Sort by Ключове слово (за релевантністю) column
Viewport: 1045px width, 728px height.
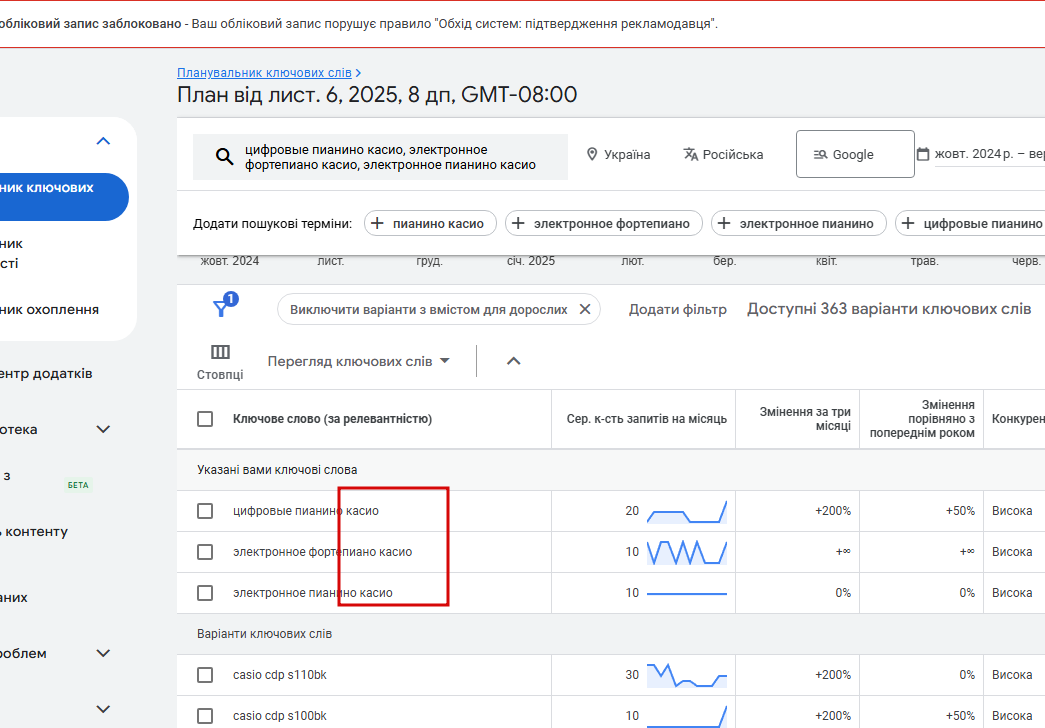coord(333,419)
